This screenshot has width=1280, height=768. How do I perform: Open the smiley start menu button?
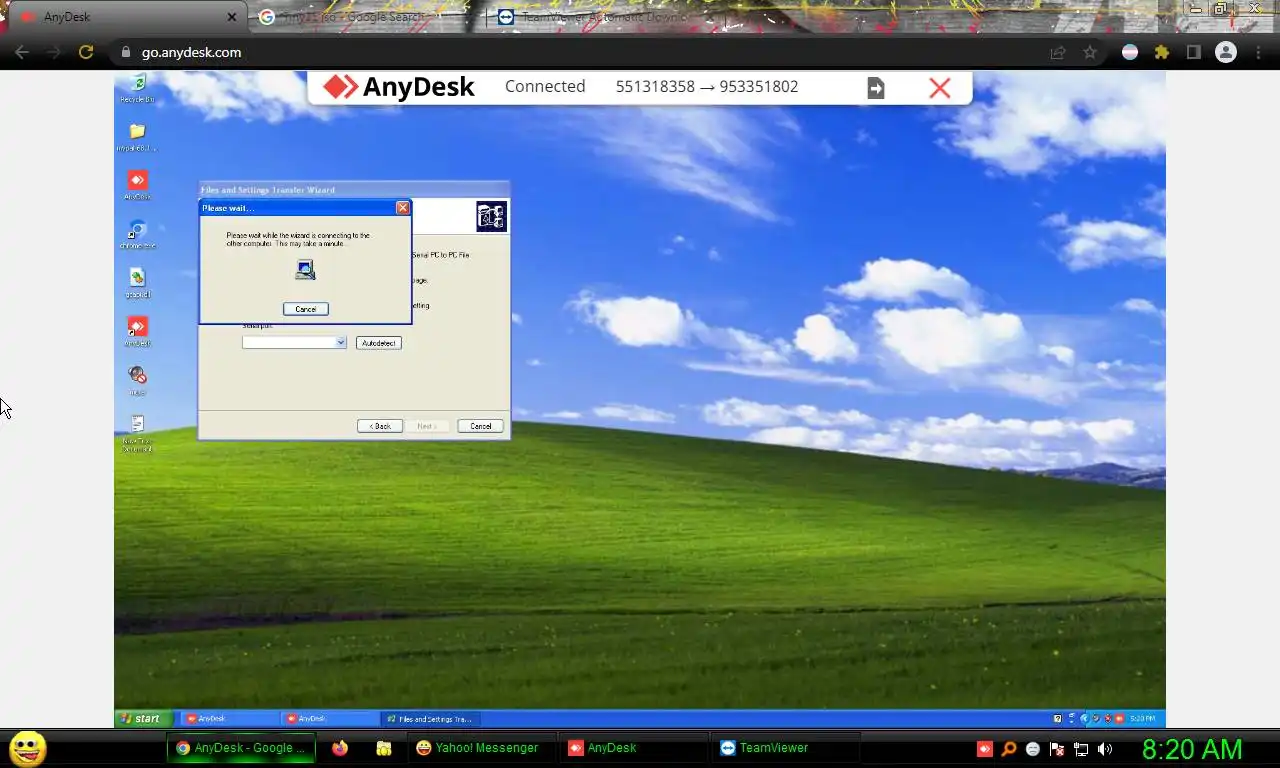coord(27,748)
